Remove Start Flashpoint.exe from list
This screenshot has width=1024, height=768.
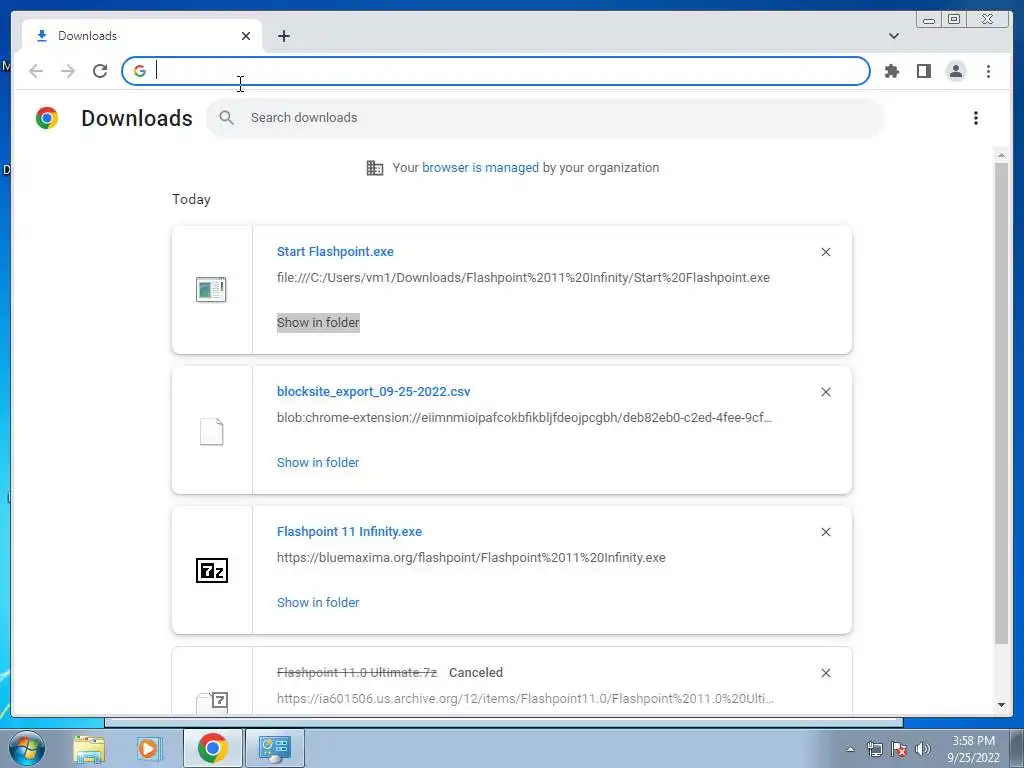point(825,252)
